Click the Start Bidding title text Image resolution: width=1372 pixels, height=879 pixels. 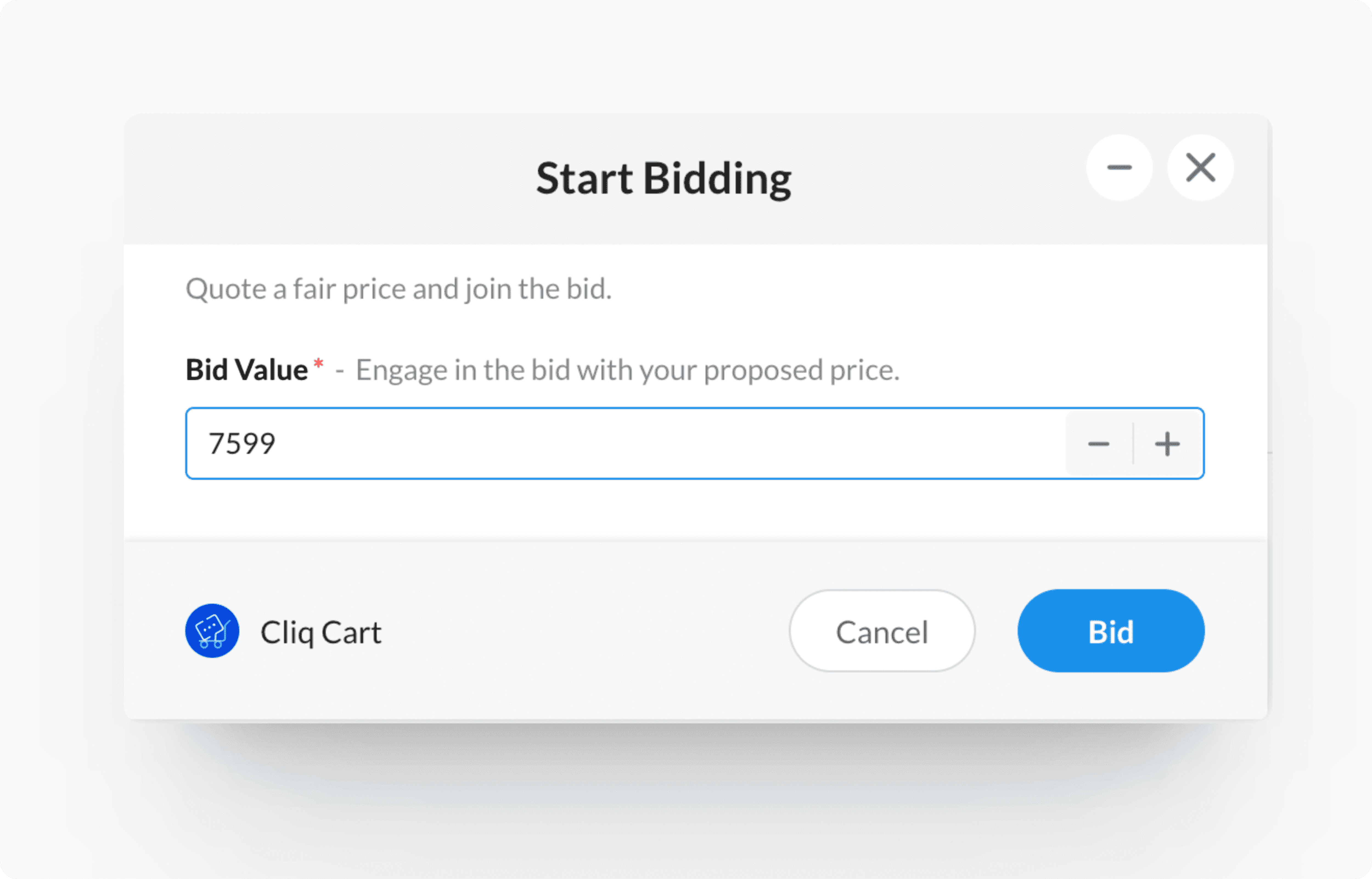(x=663, y=179)
